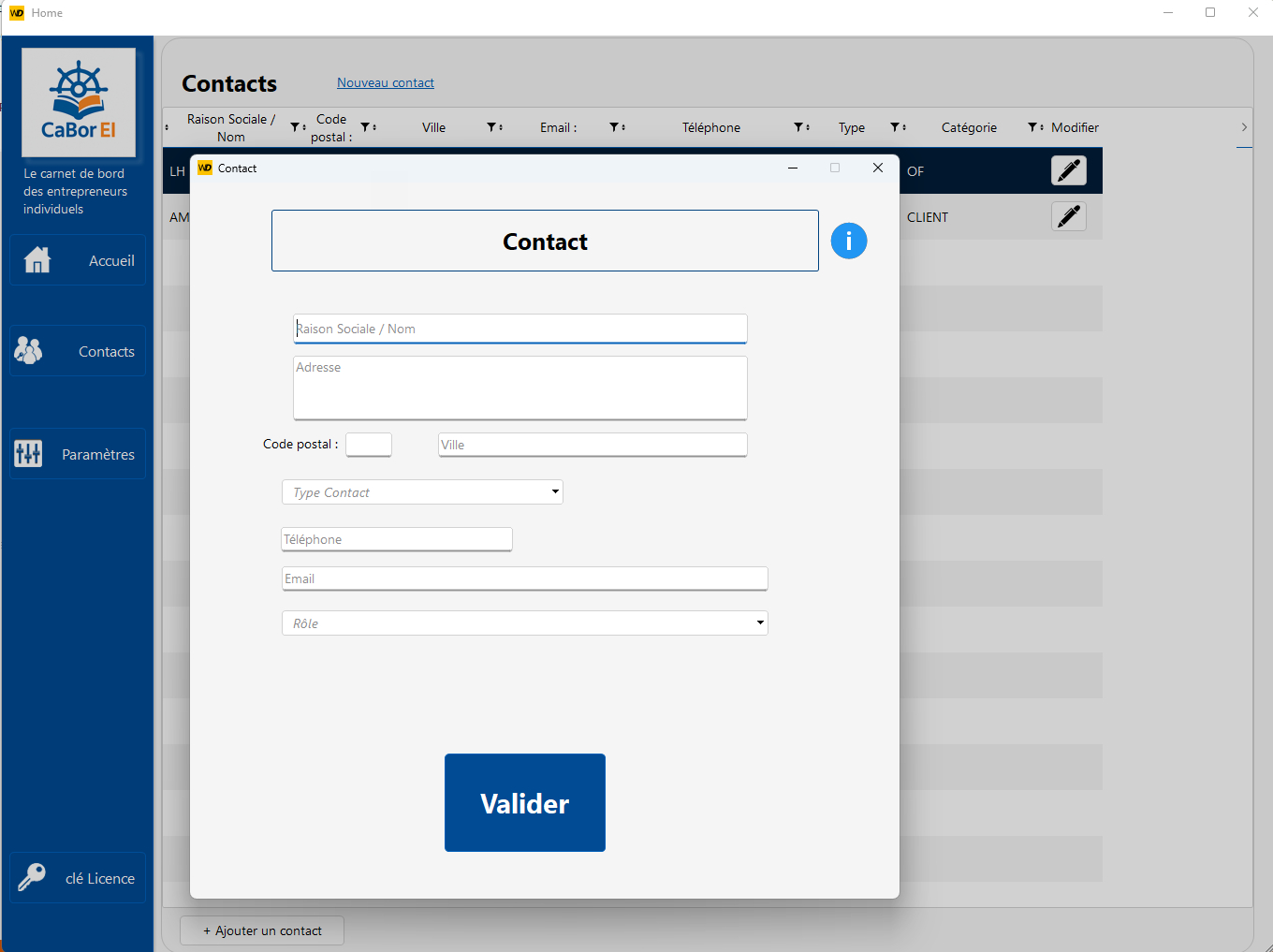
Task: Click the blue info icon beside Contact header
Action: [x=848, y=242]
